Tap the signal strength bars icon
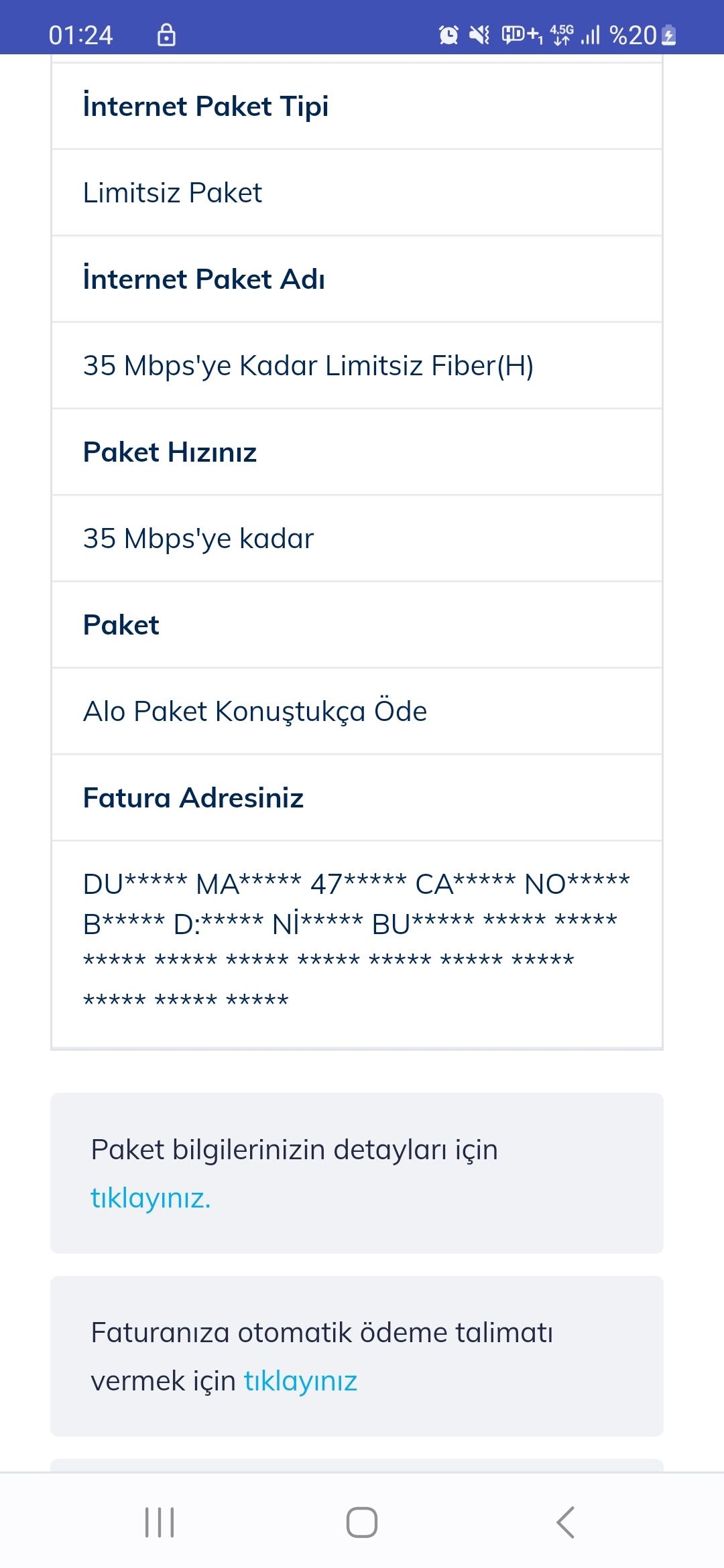The height and width of the screenshot is (1568, 724). pos(591,35)
